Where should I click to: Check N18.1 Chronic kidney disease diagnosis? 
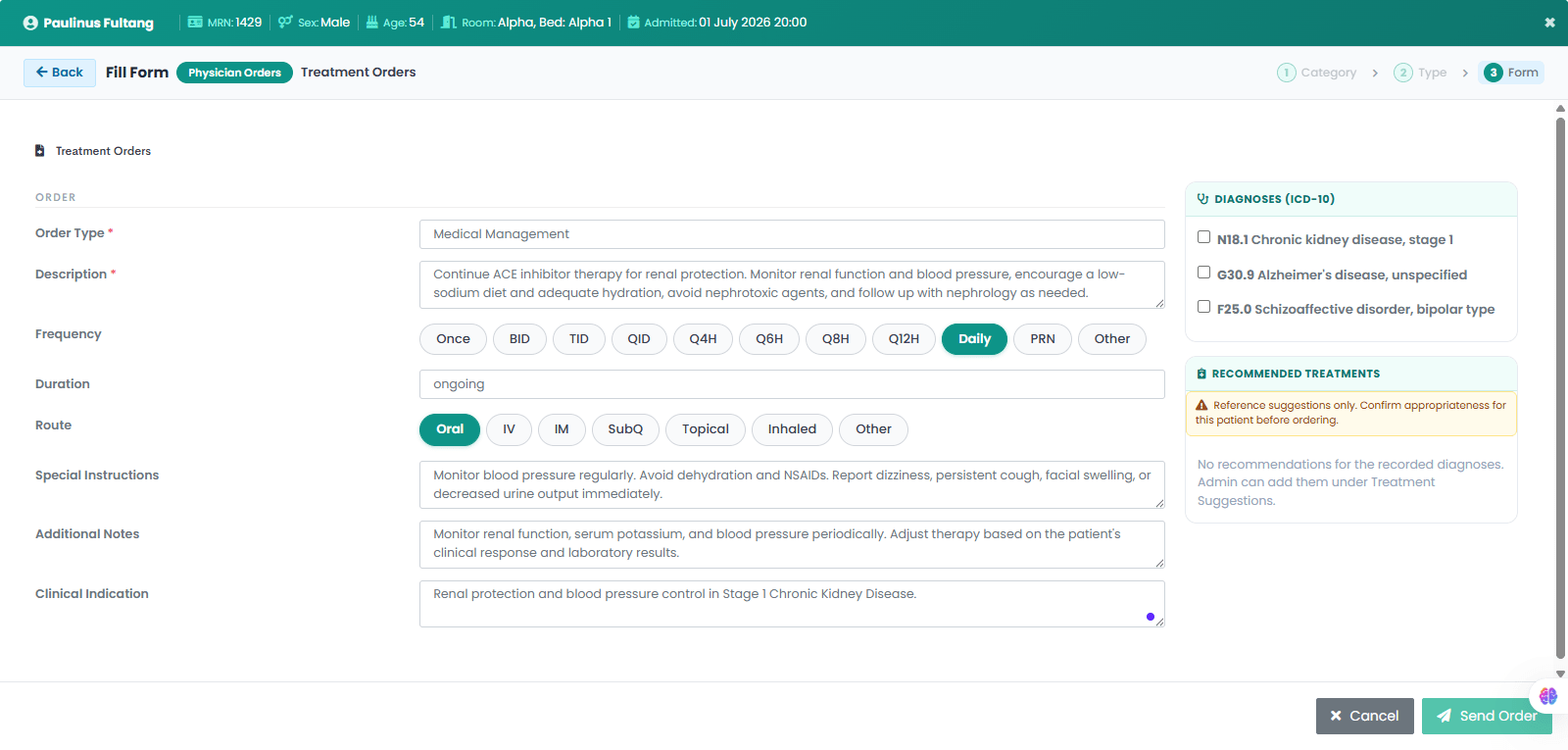(x=1203, y=237)
